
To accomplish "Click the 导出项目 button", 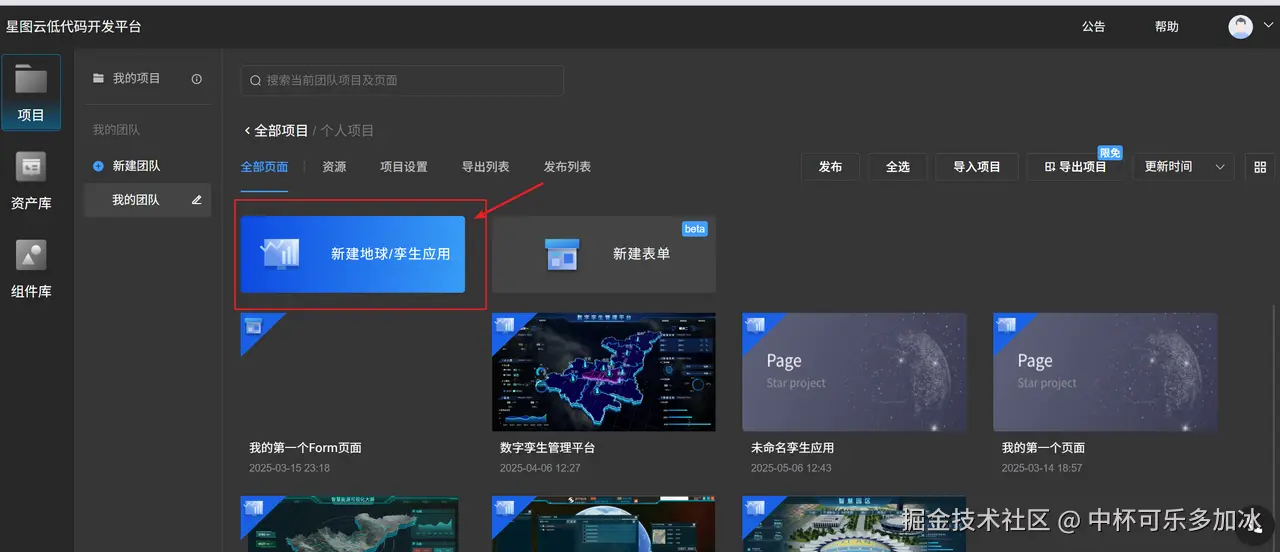I will pos(1076,167).
